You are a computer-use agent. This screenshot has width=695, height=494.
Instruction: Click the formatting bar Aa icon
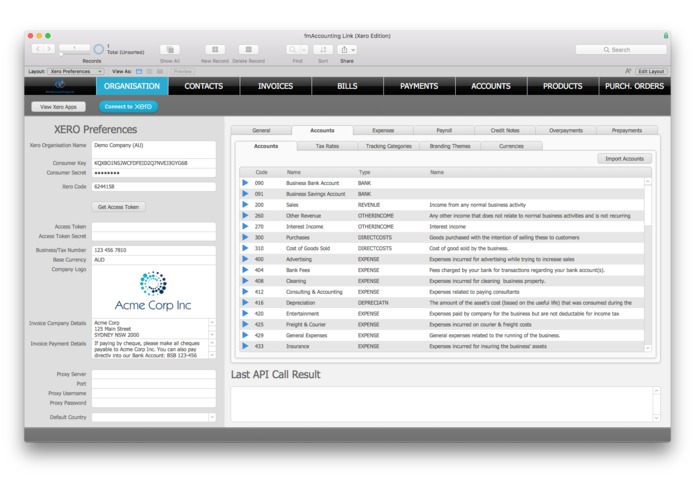click(x=628, y=71)
